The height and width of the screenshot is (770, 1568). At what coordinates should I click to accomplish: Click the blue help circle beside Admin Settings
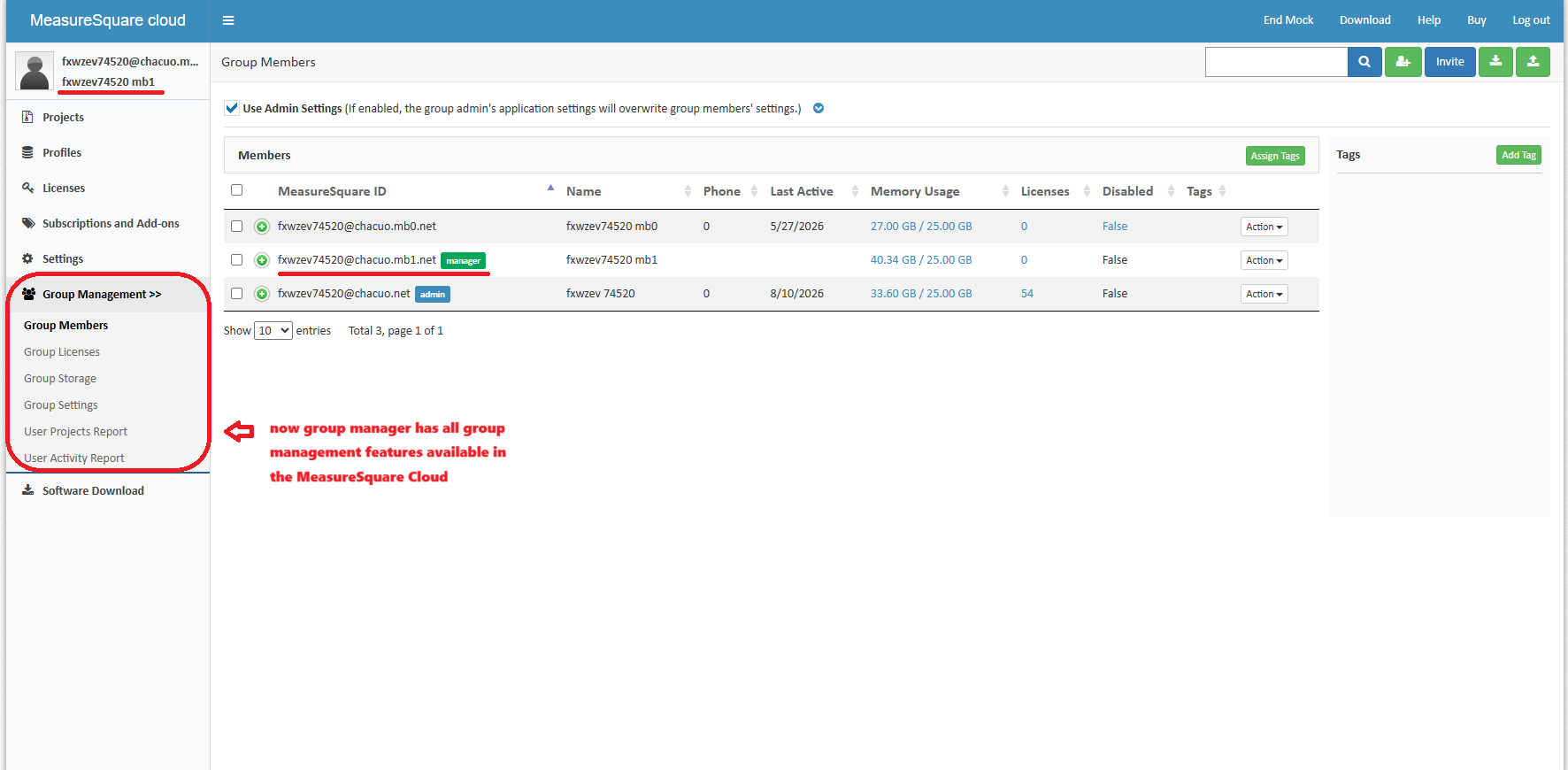pos(819,108)
